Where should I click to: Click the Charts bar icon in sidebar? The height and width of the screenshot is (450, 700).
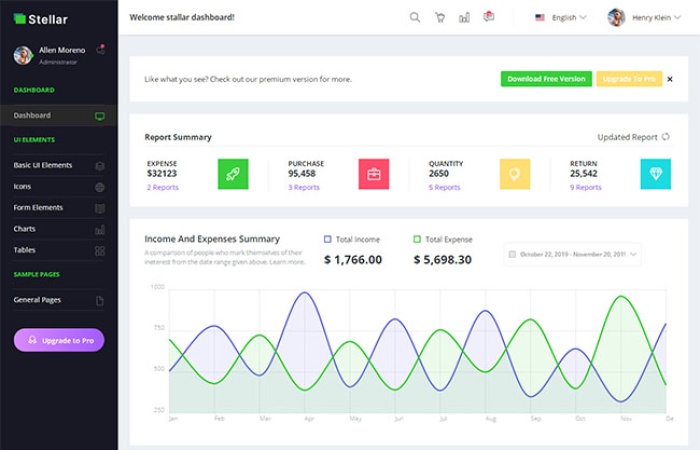(100, 229)
